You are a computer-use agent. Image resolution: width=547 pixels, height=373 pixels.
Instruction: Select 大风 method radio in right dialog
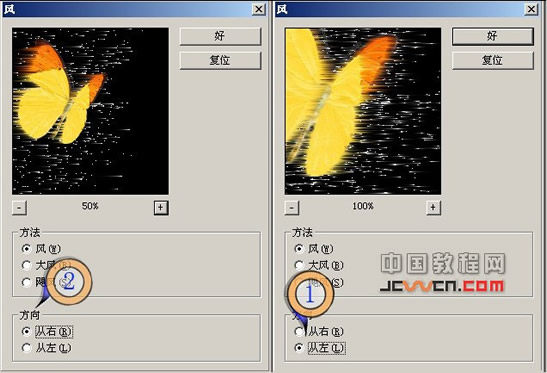299,266
